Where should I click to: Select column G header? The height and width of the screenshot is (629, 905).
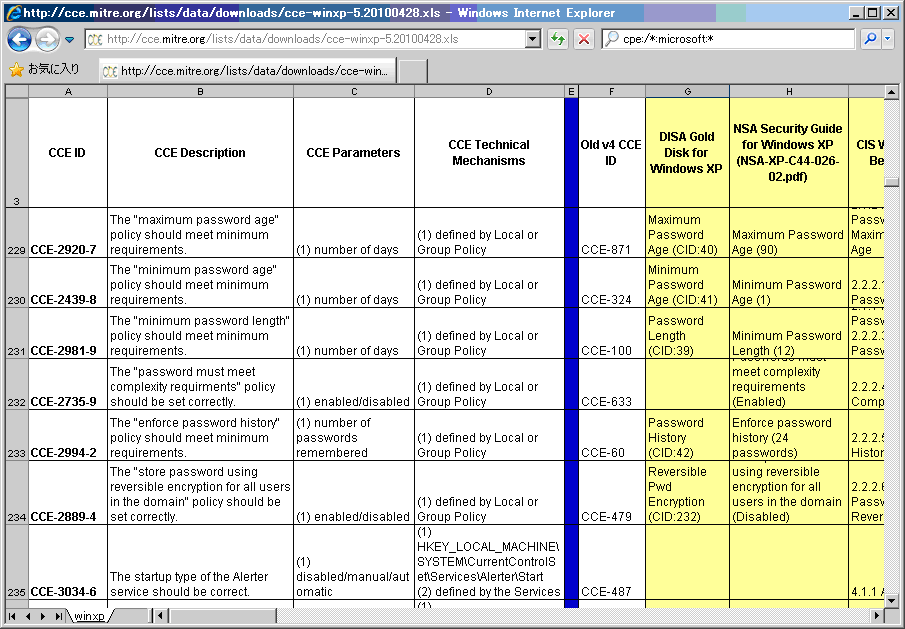pyautogui.click(x=687, y=91)
